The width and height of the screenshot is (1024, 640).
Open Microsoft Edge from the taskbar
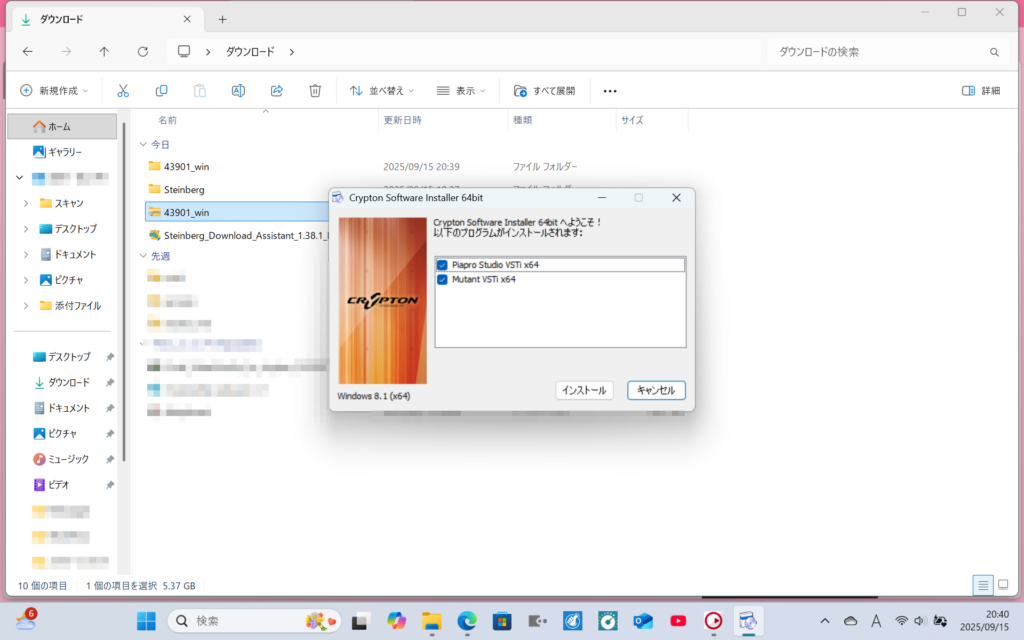pyautogui.click(x=467, y=621)
